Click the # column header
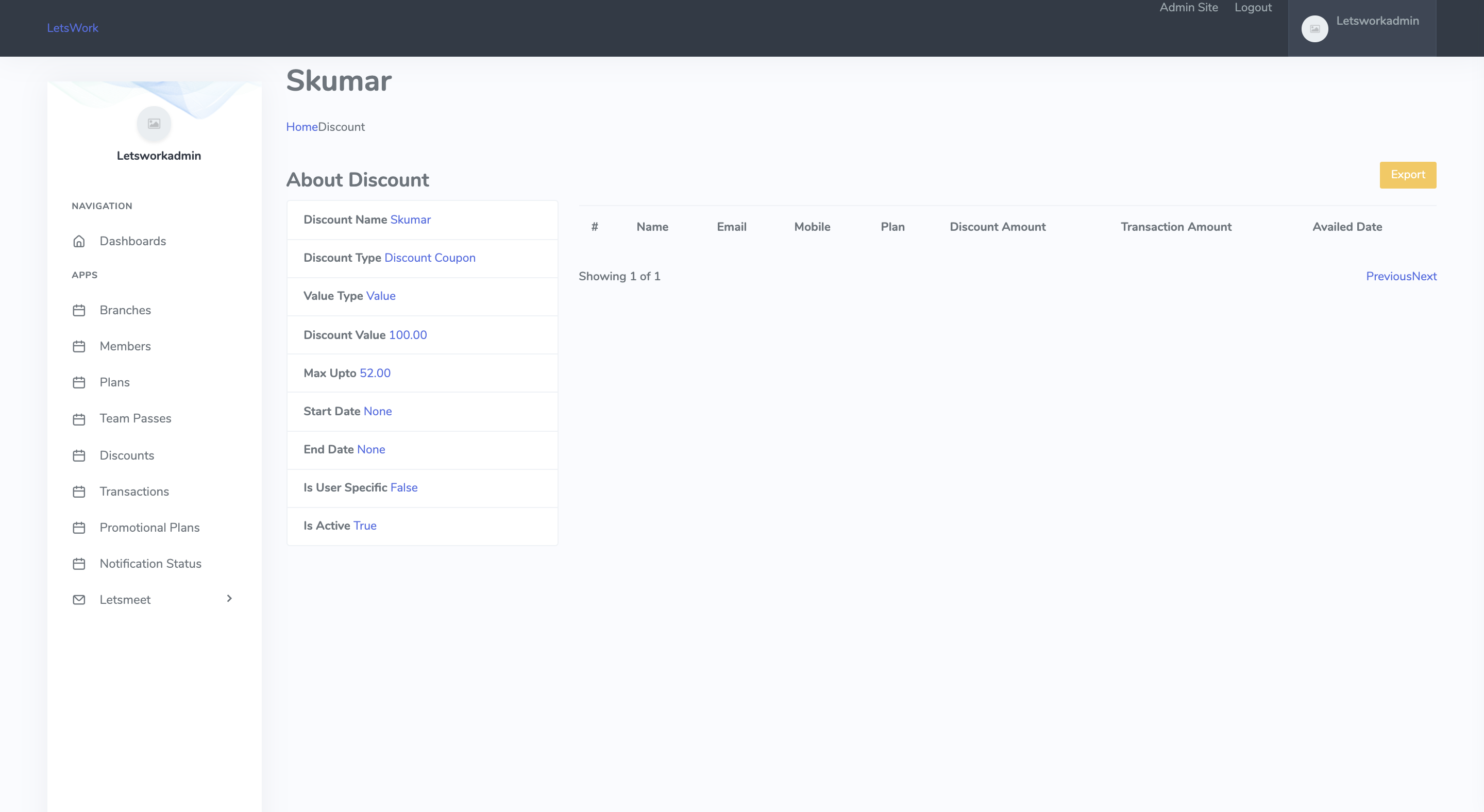Screen dimensions: 1484x812 (595, 227)
